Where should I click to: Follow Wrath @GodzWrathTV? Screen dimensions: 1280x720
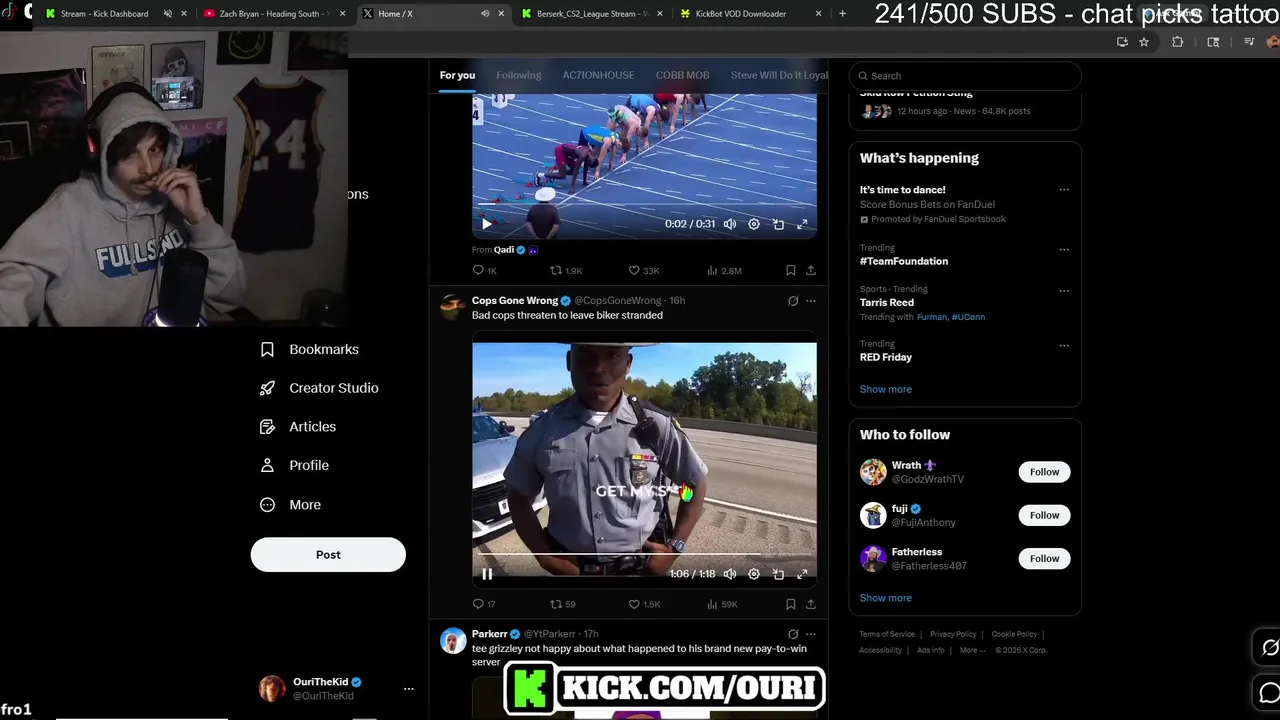coord(1044,472)
